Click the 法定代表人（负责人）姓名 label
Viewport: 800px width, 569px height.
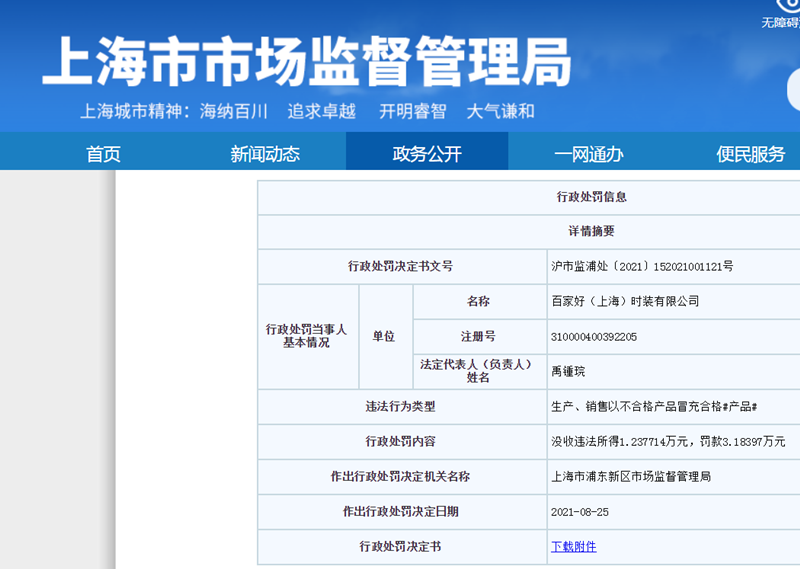click(478, 371)
